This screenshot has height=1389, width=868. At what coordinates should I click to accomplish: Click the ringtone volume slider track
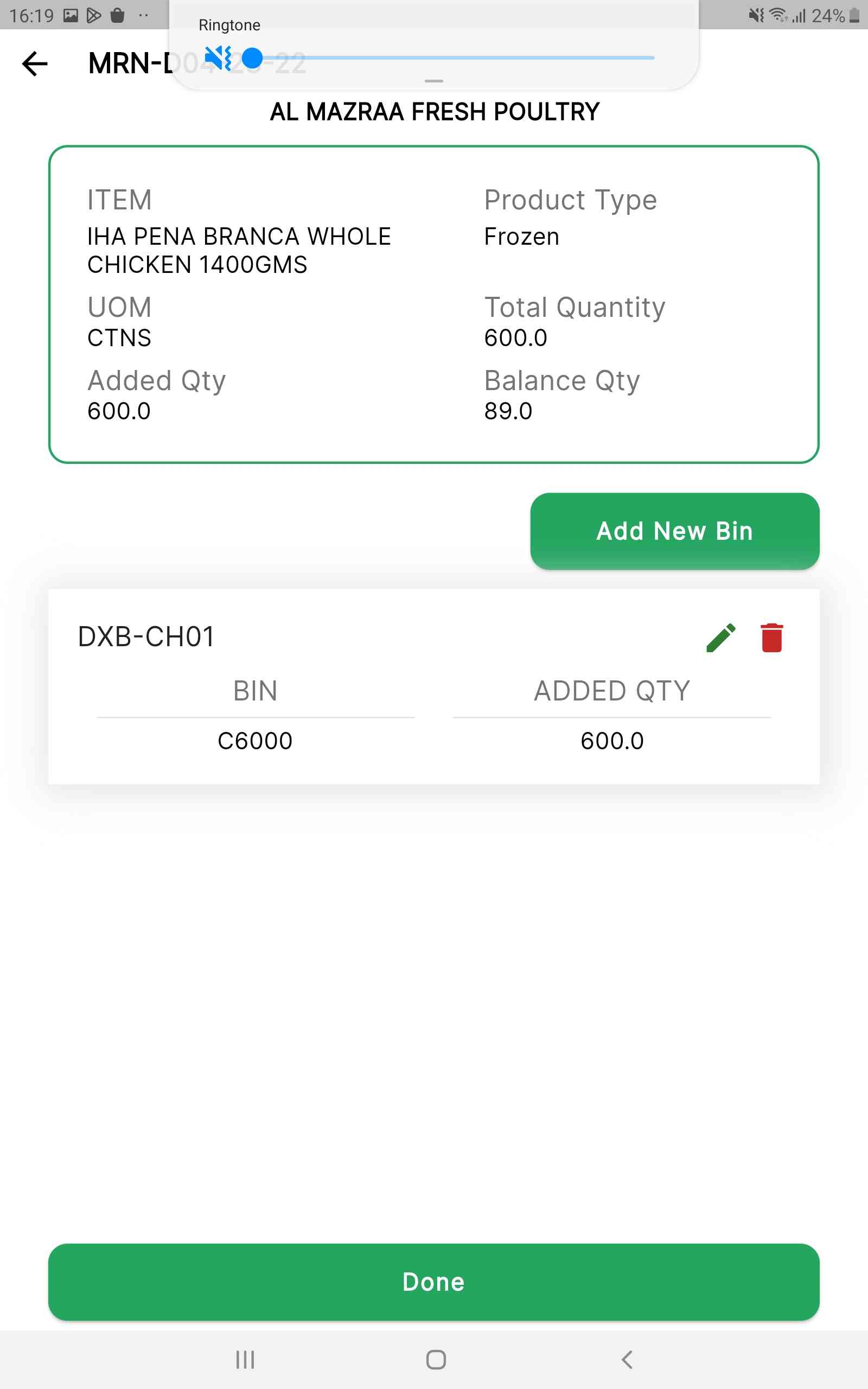[459, 58]
